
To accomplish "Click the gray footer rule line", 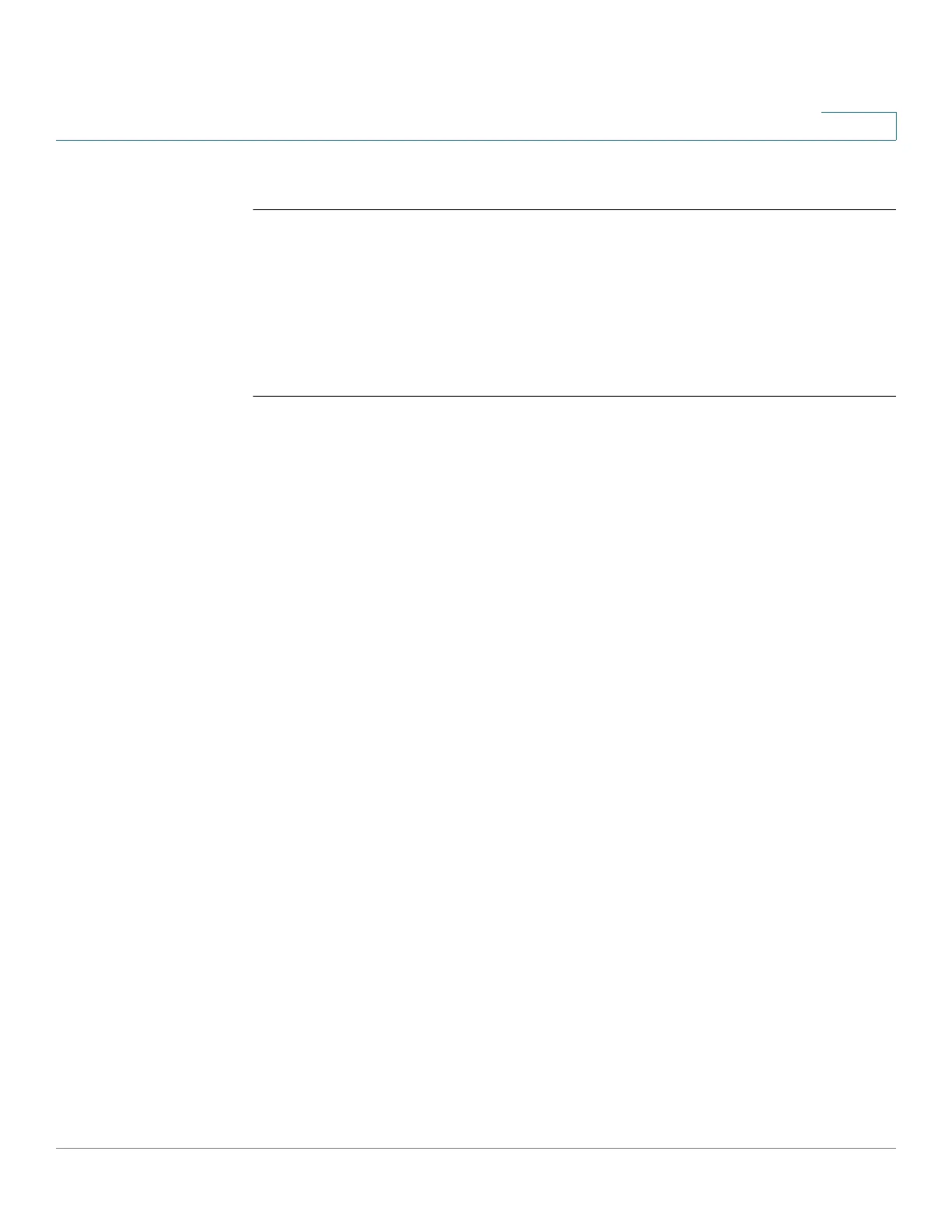I will 476,1148.
